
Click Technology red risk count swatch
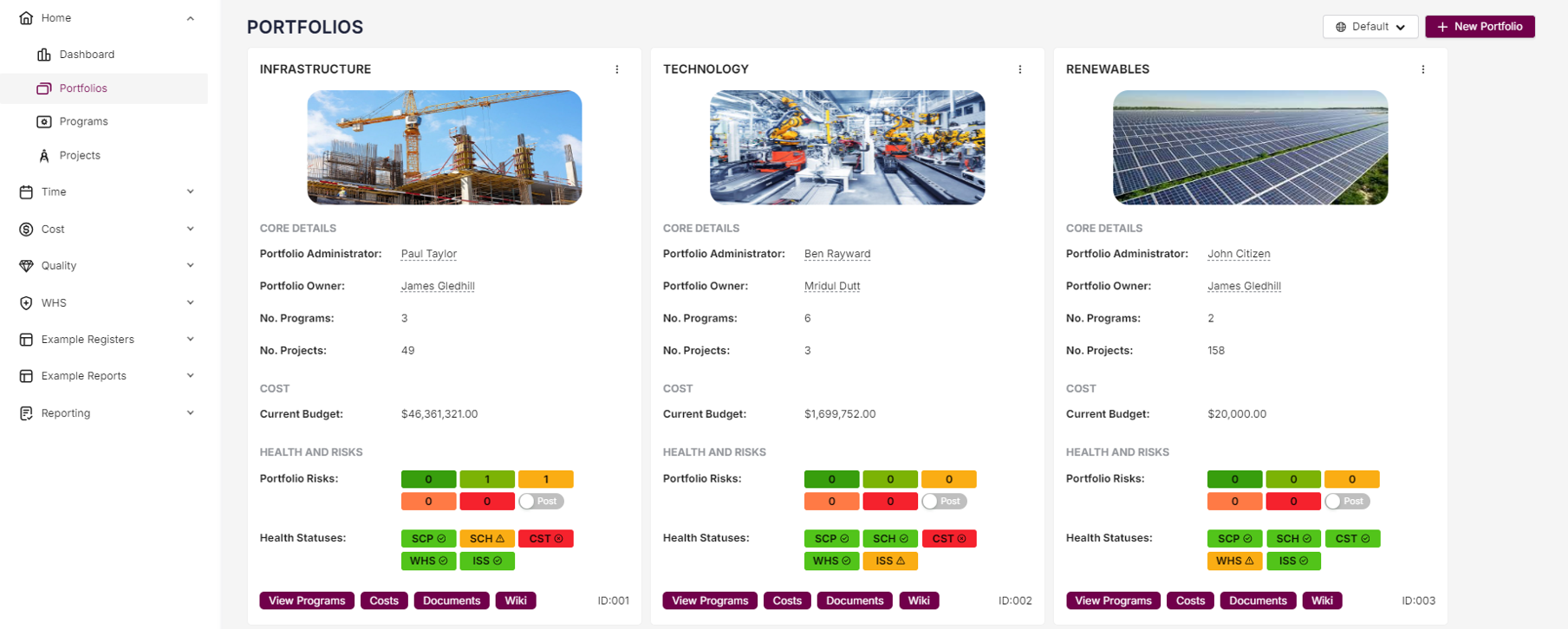890,502
